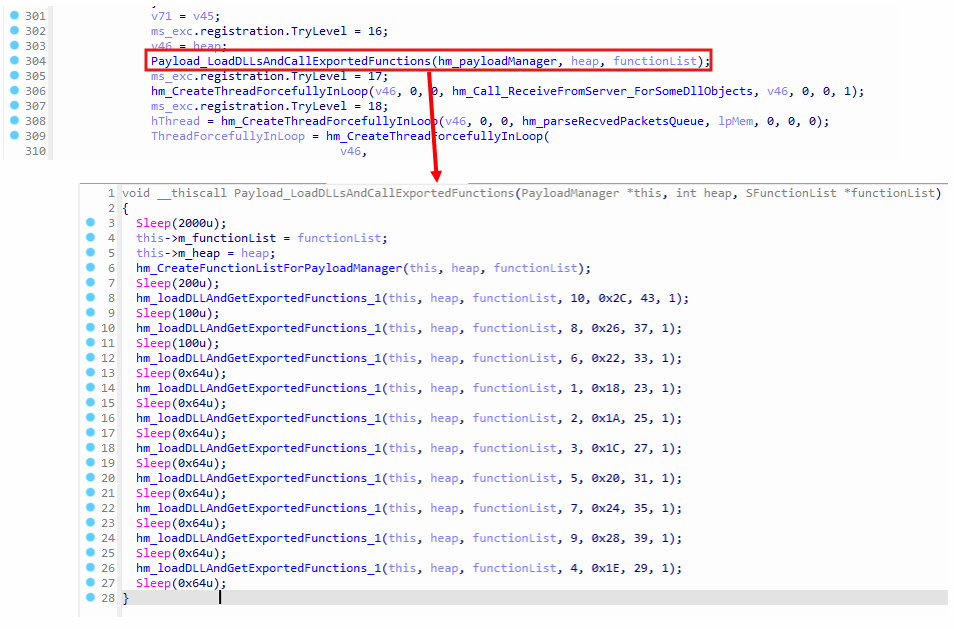Viewport: 954px width, 629px height.
Task: Toggle breakpoint dot on lower line 4
Action: [x=91, y=238]
